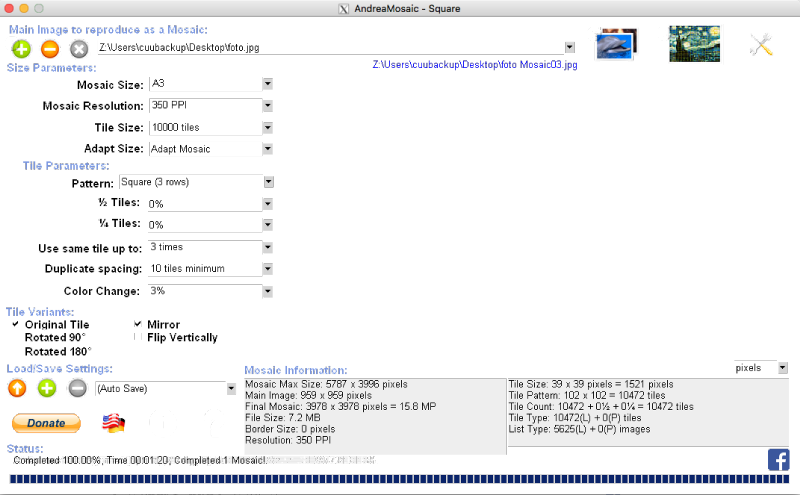Image resolution: width=800 pixels, height=495 pixels.
Task: Select 'Tile Pattern: 102 x 102' info line
Action: point(587,395)
